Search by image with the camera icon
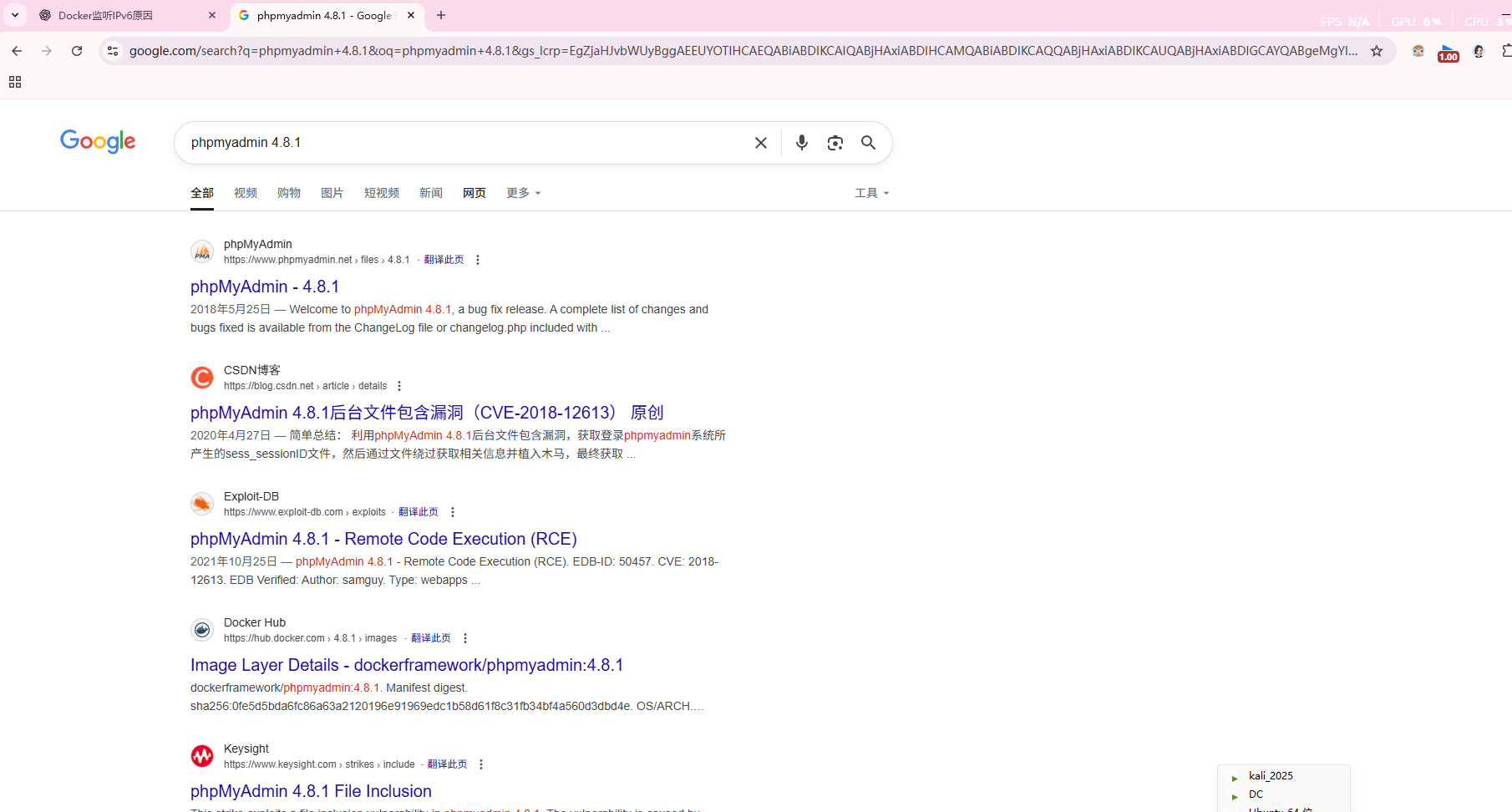 click(x=835, y=143)
